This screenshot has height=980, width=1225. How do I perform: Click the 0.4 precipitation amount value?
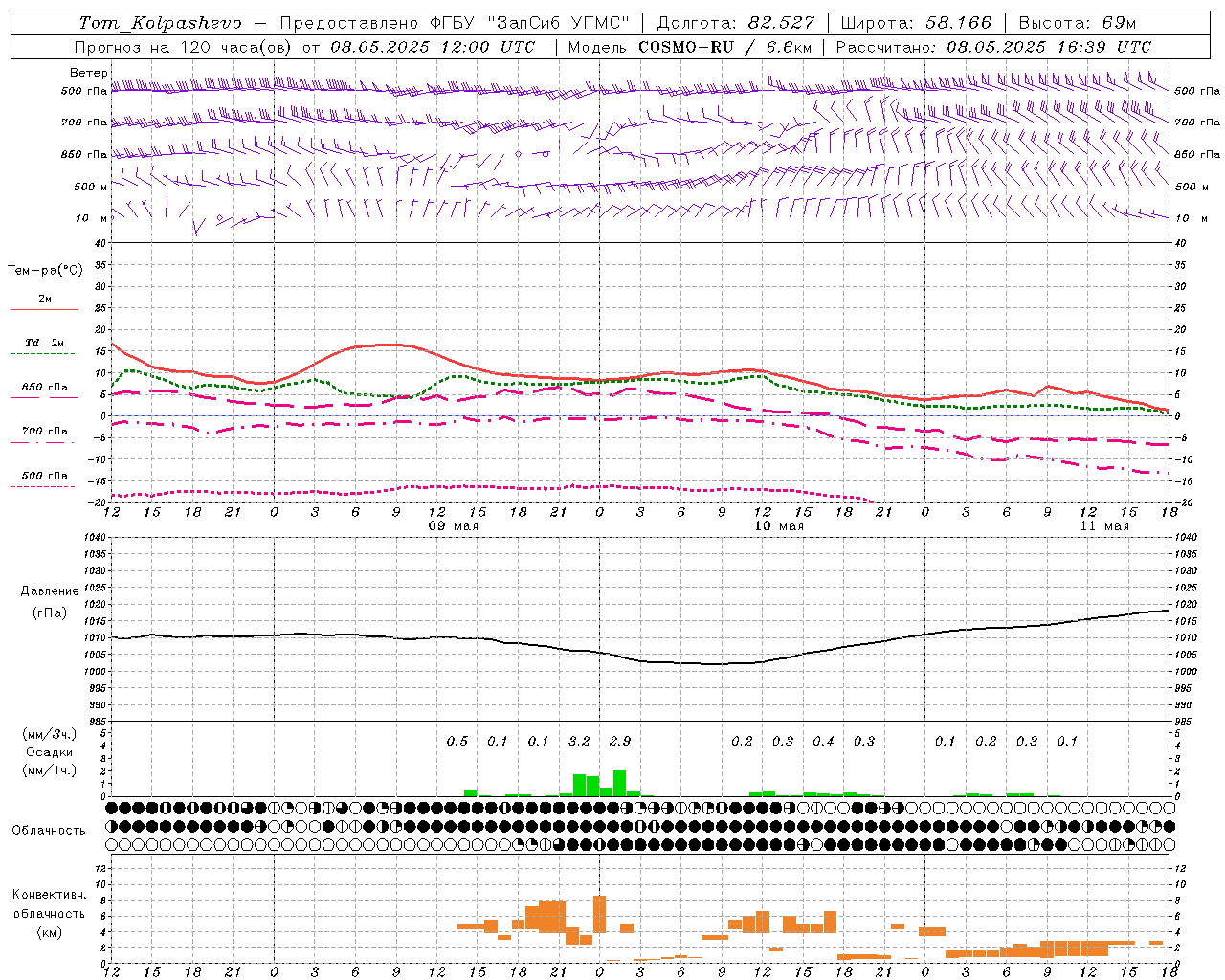click(823, 741)
